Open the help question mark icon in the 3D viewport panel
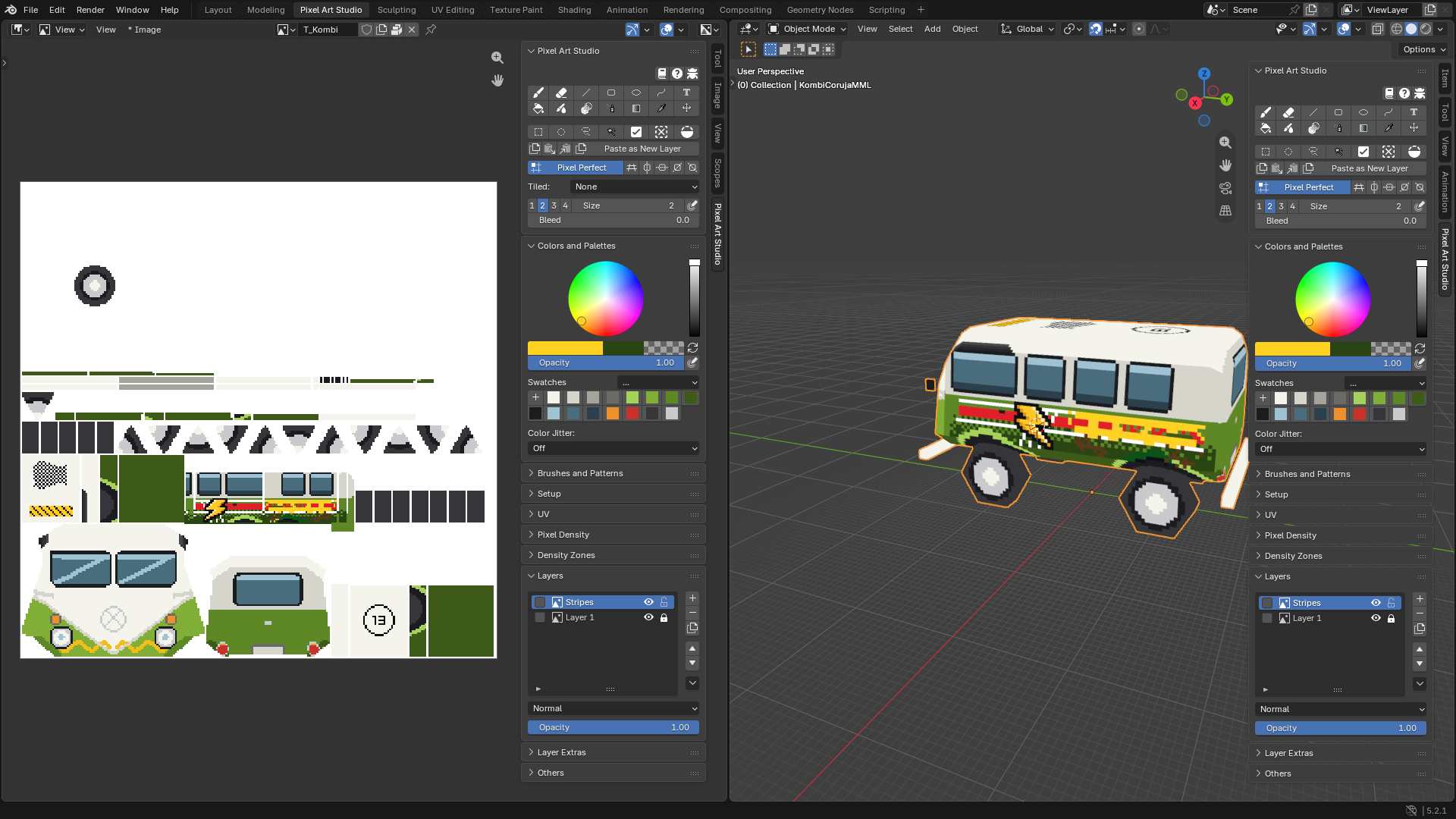 1404,93
